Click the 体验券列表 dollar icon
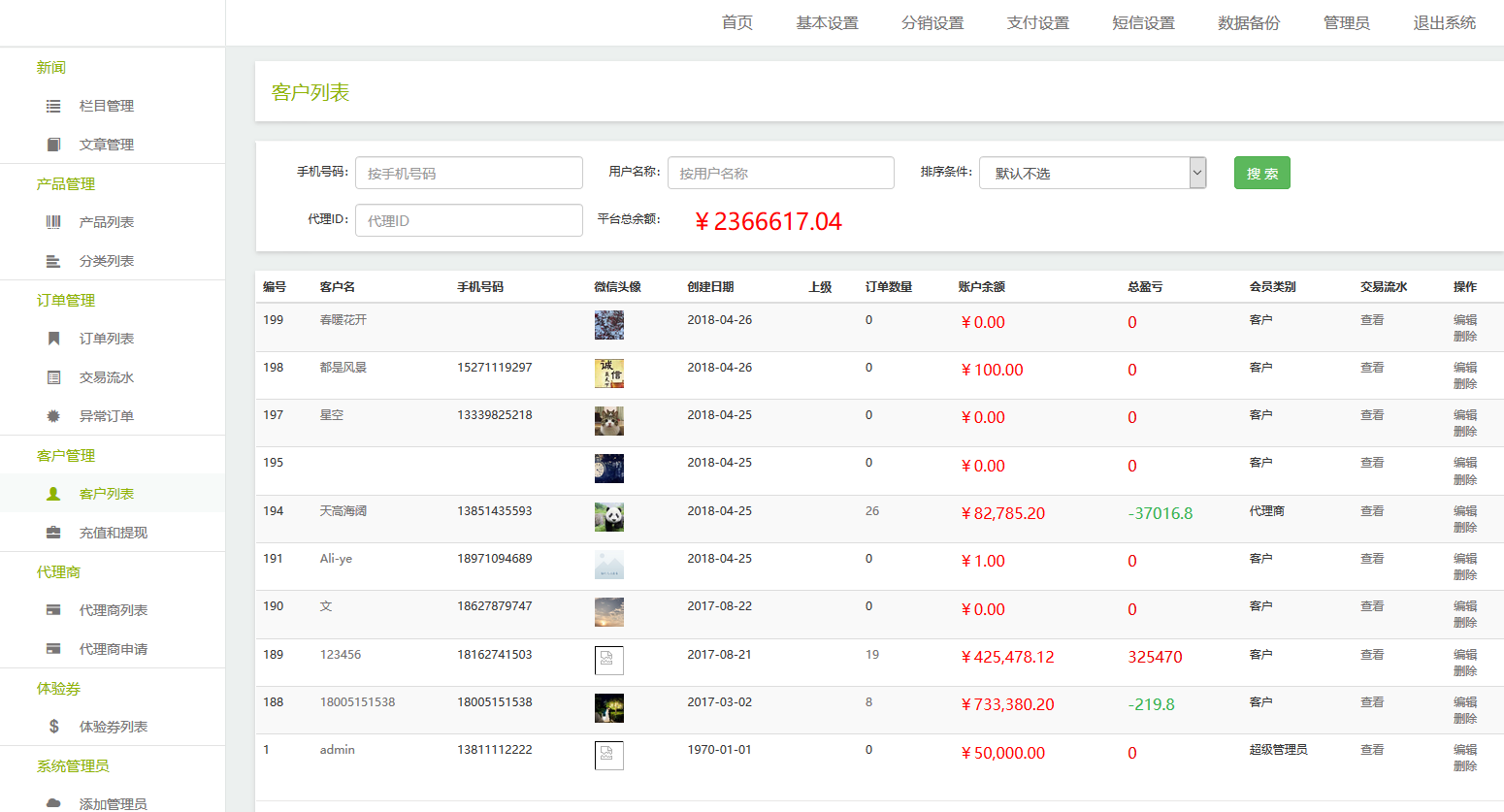Viewport: 1504px width, 812px height. [x=53, y=727]
